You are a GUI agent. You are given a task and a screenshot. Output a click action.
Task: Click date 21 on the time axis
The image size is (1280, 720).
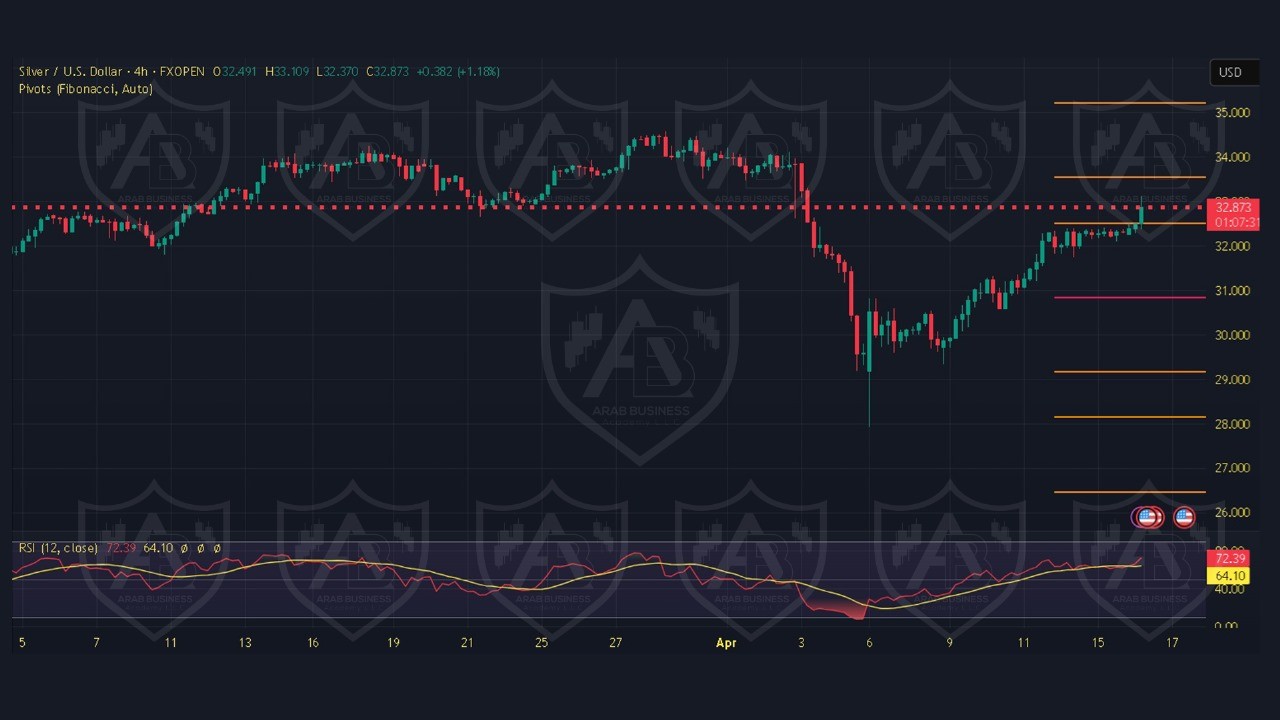tap(467, 643)
